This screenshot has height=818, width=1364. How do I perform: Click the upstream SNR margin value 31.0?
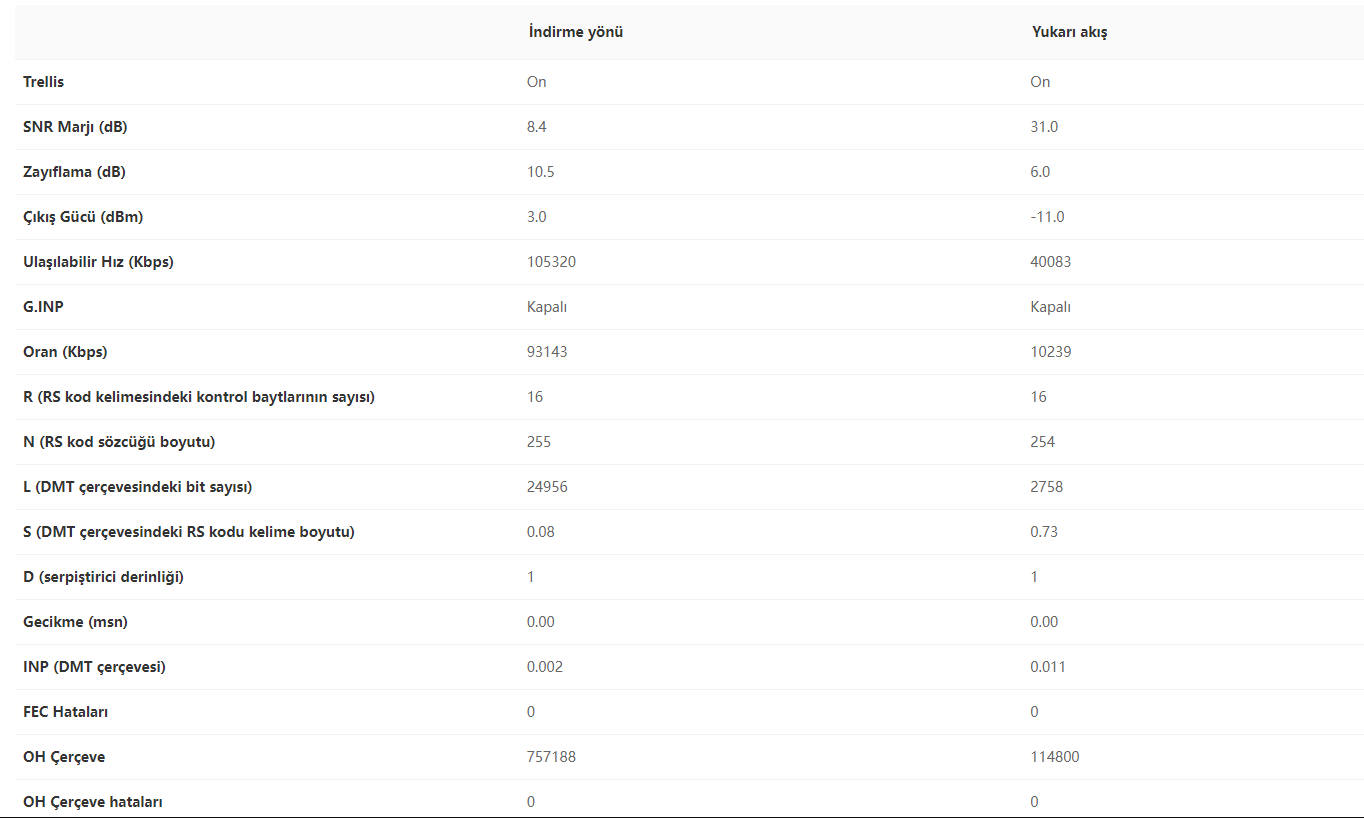tap(1044, 127)
